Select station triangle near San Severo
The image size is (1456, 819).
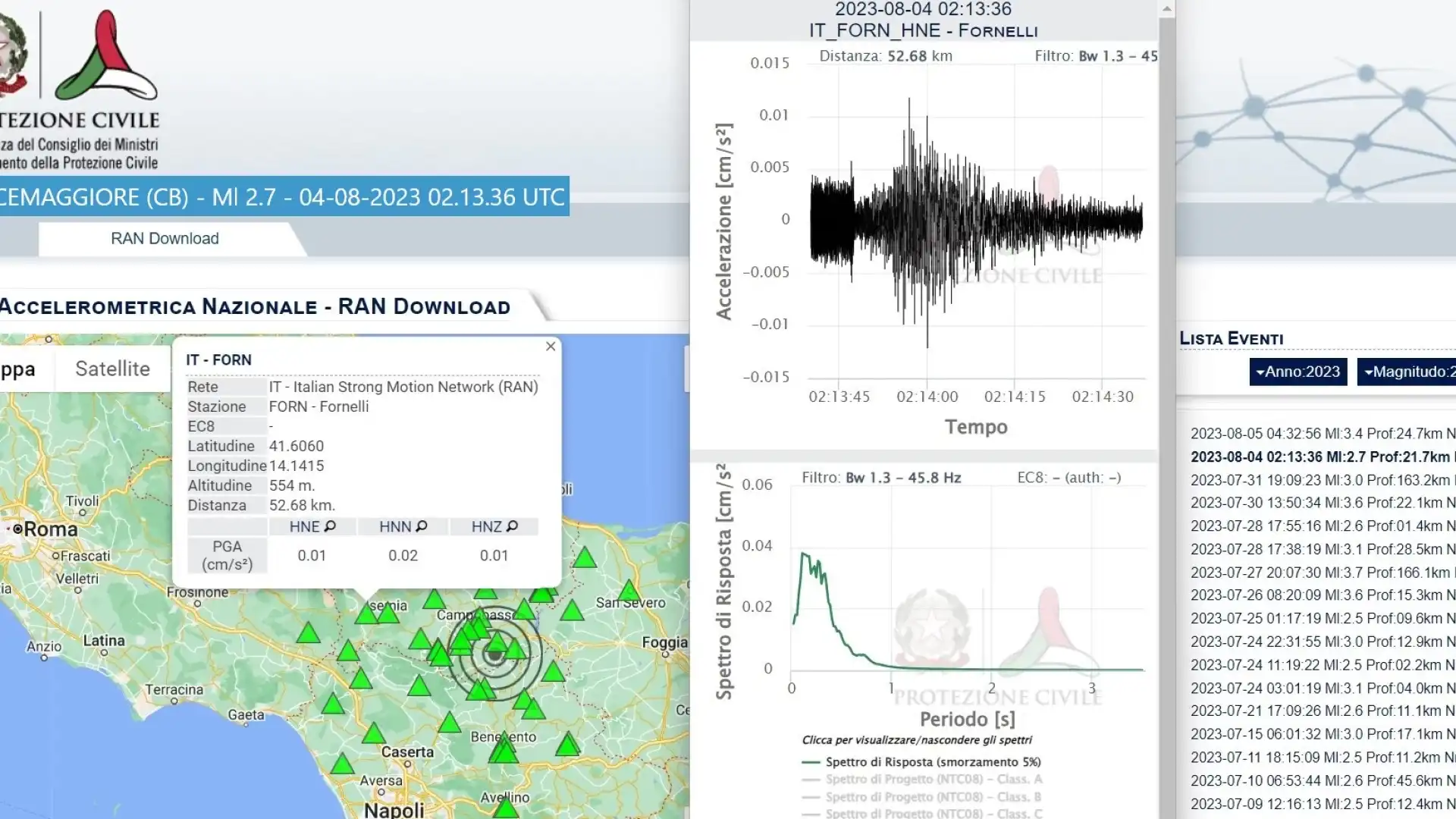(x=629, y=591)
